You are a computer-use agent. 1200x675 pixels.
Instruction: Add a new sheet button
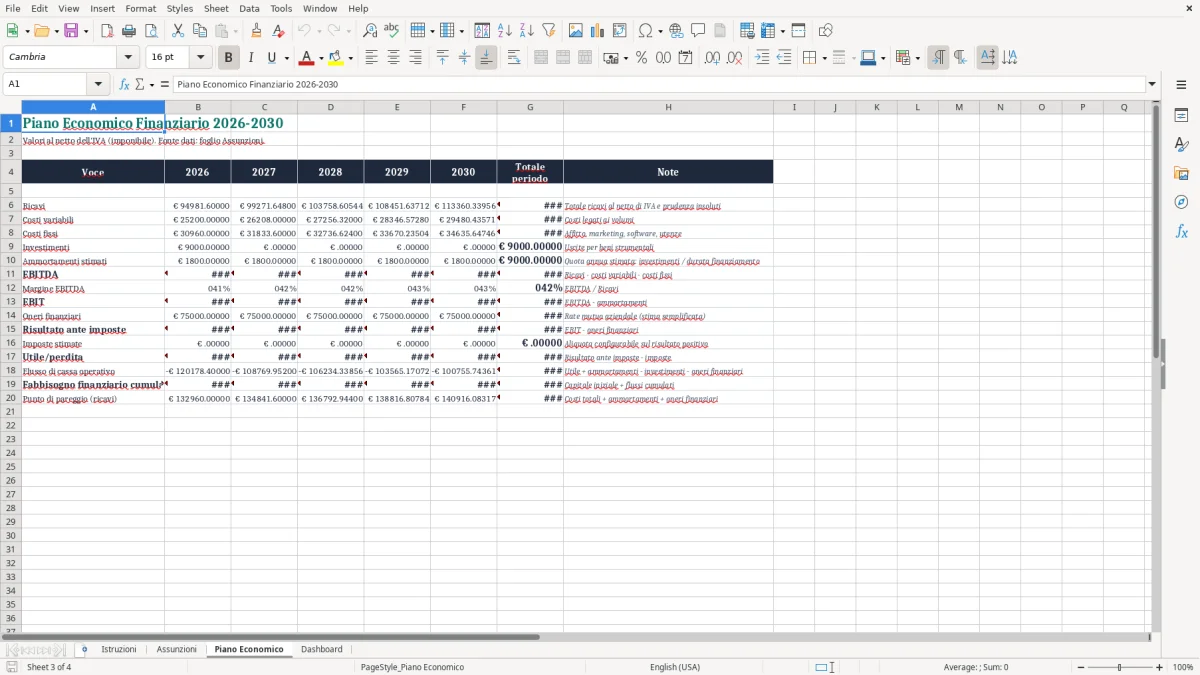click(x=84, y=649)
